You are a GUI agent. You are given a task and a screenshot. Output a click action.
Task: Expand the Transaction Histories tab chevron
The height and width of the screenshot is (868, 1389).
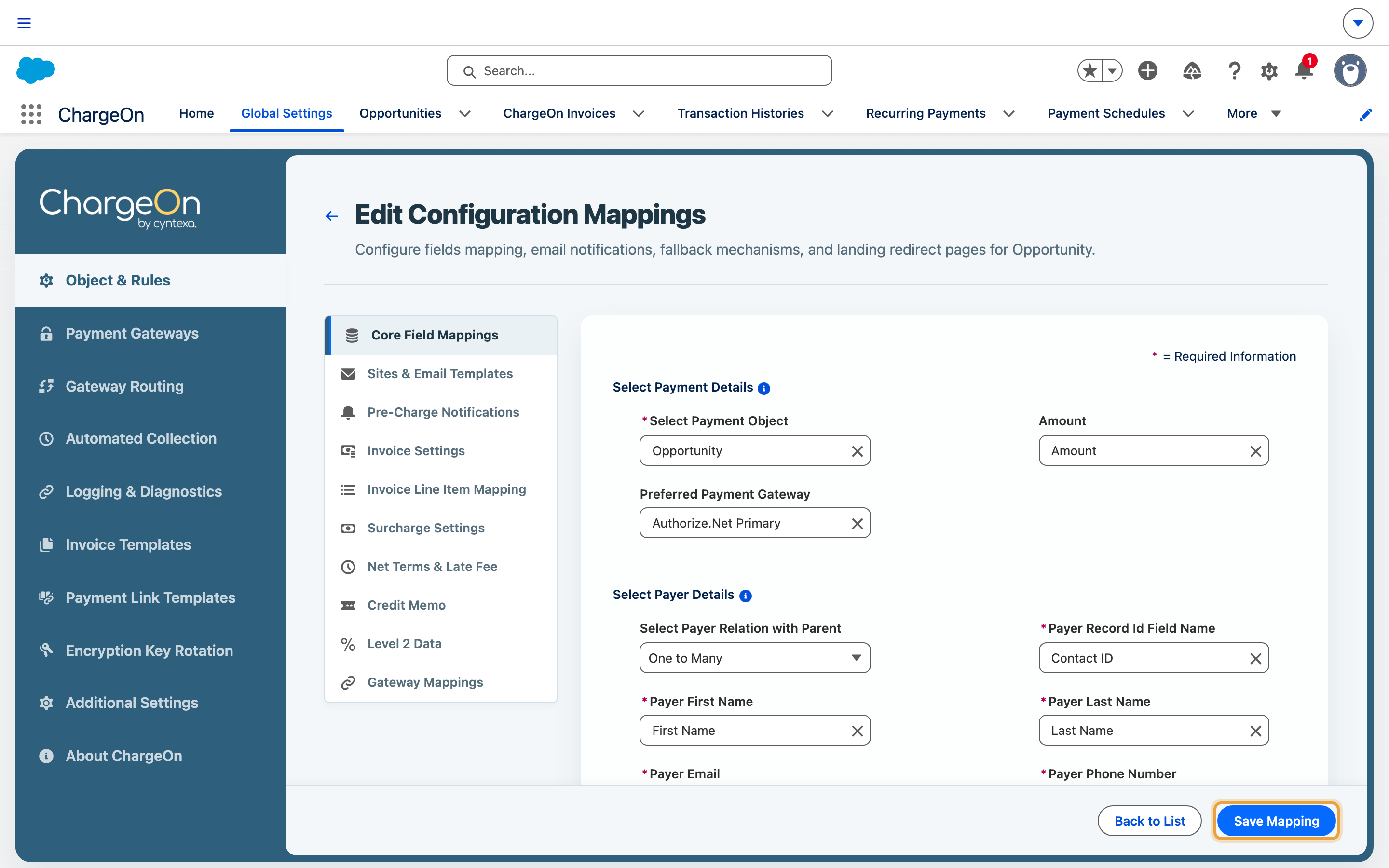pos(828,114)
